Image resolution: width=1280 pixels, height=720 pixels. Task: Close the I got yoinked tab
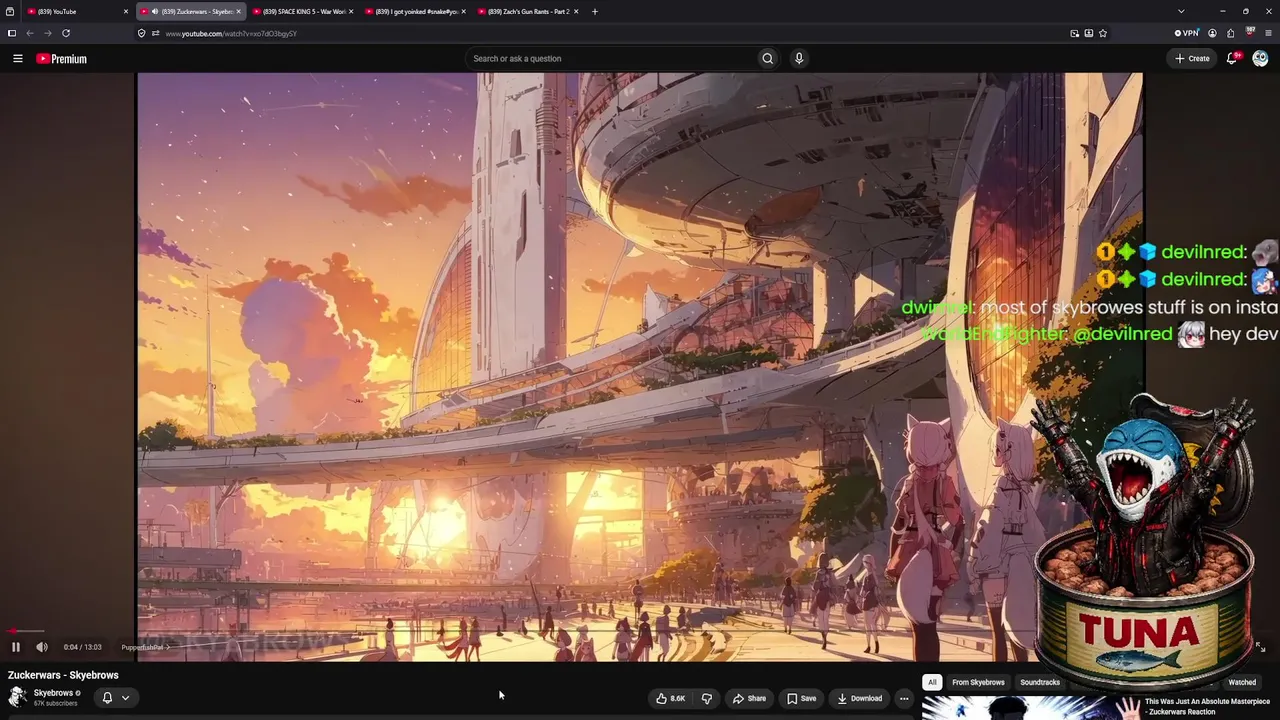pyautogui.click(x=463, y=11)
